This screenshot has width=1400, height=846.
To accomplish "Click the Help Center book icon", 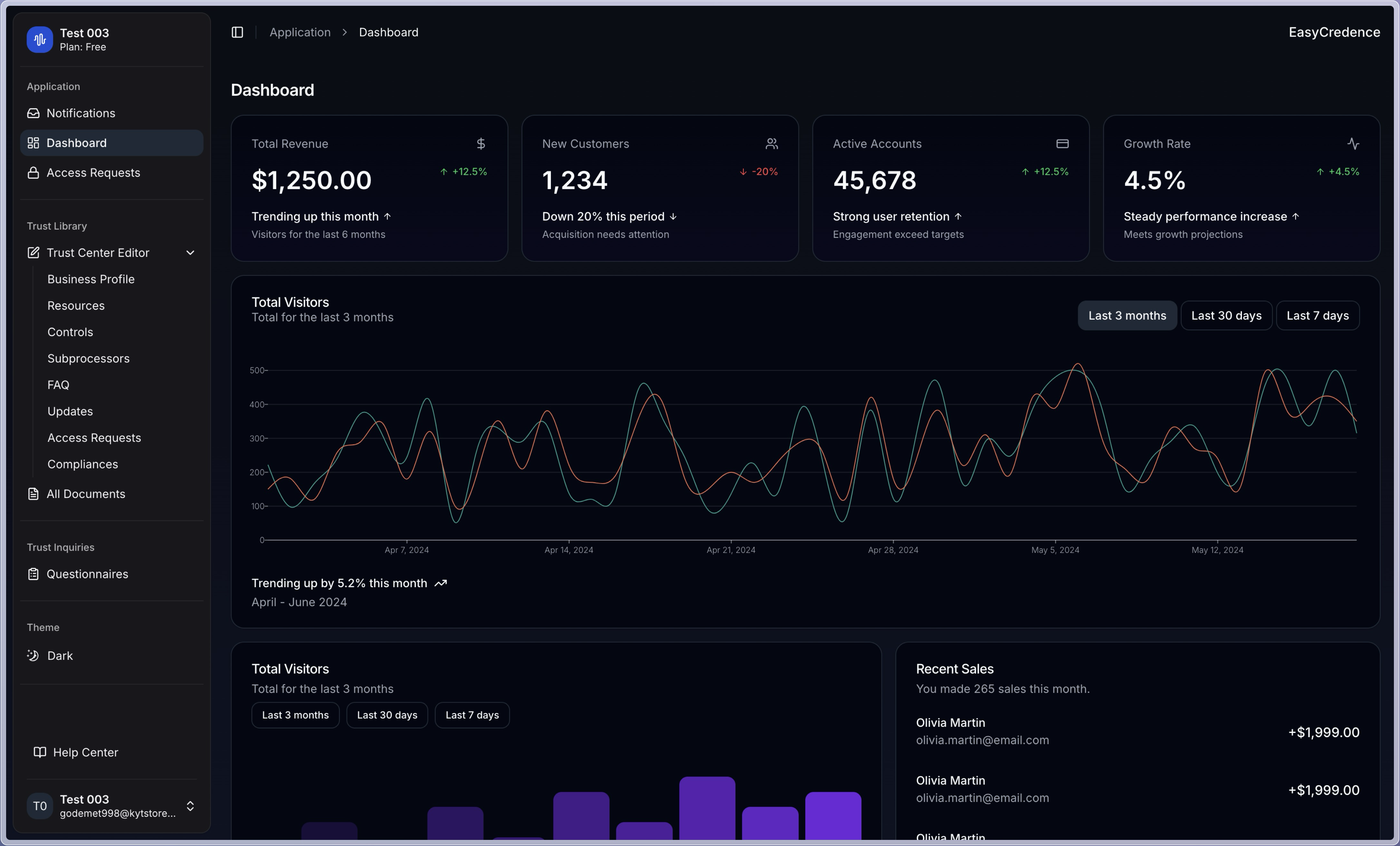I will click(40, 752).
